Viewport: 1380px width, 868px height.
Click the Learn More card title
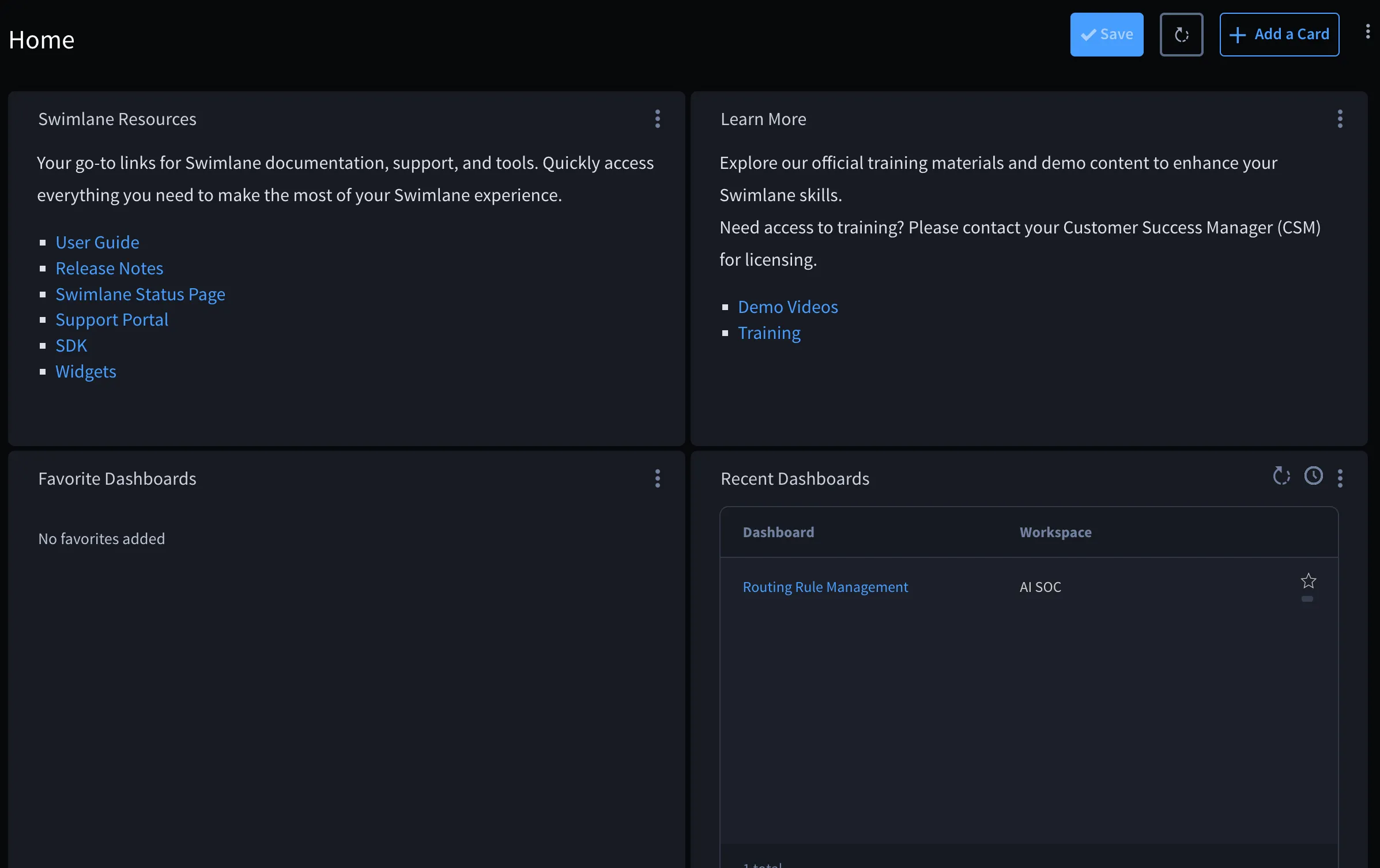click(763, 119)
